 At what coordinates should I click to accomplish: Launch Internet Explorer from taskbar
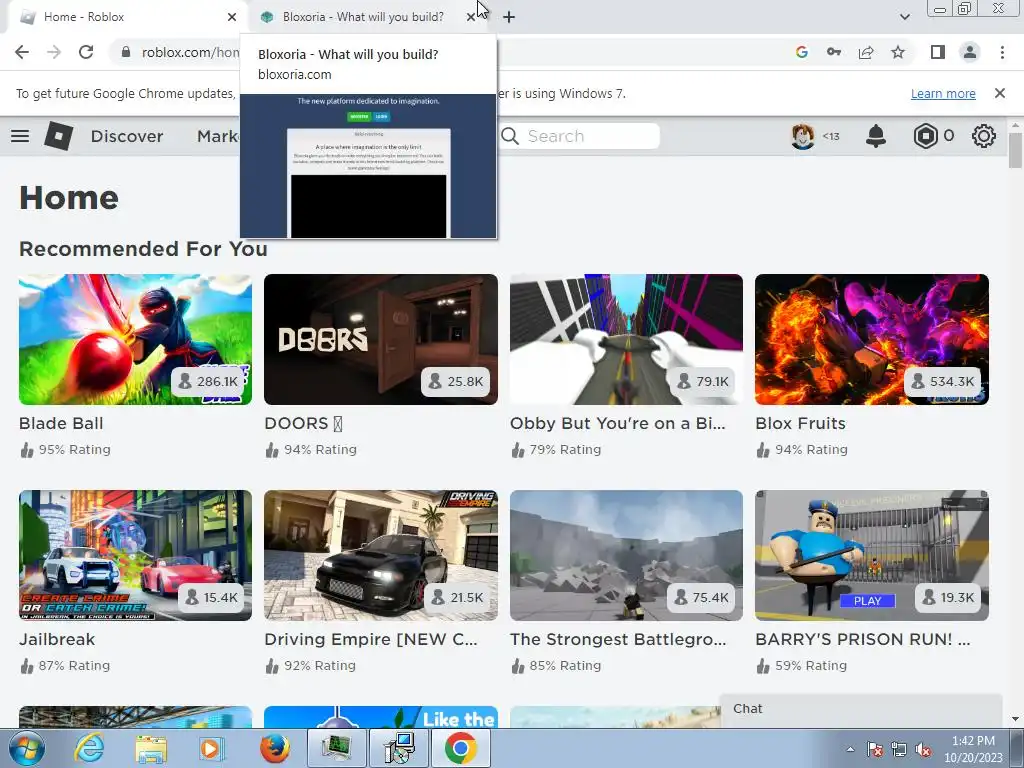89,748
